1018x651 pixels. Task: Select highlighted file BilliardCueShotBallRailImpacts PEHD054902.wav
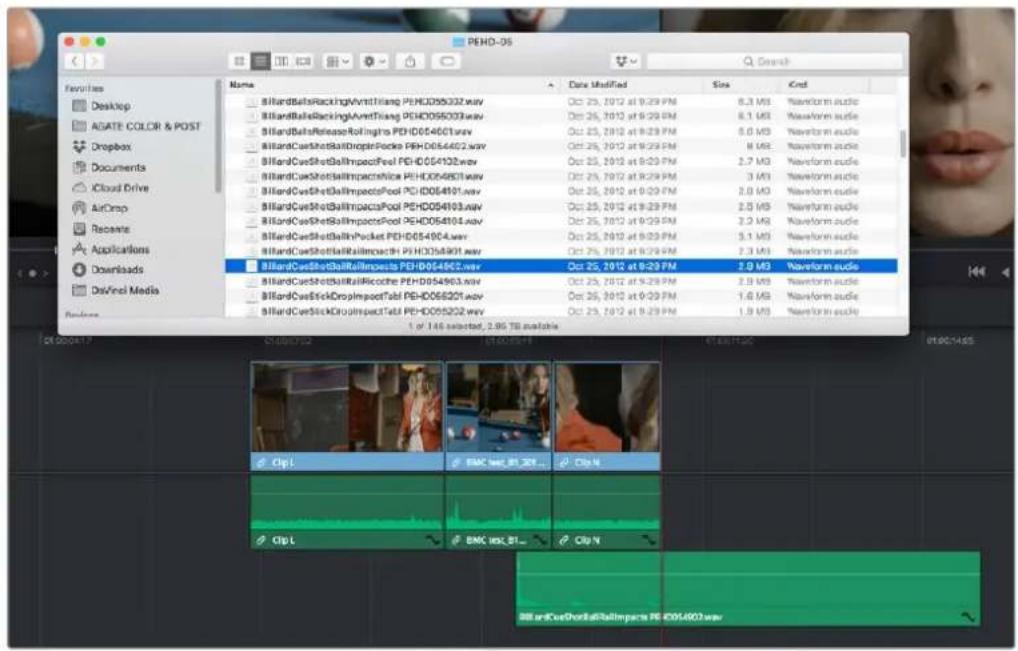(x=561, y=266)
